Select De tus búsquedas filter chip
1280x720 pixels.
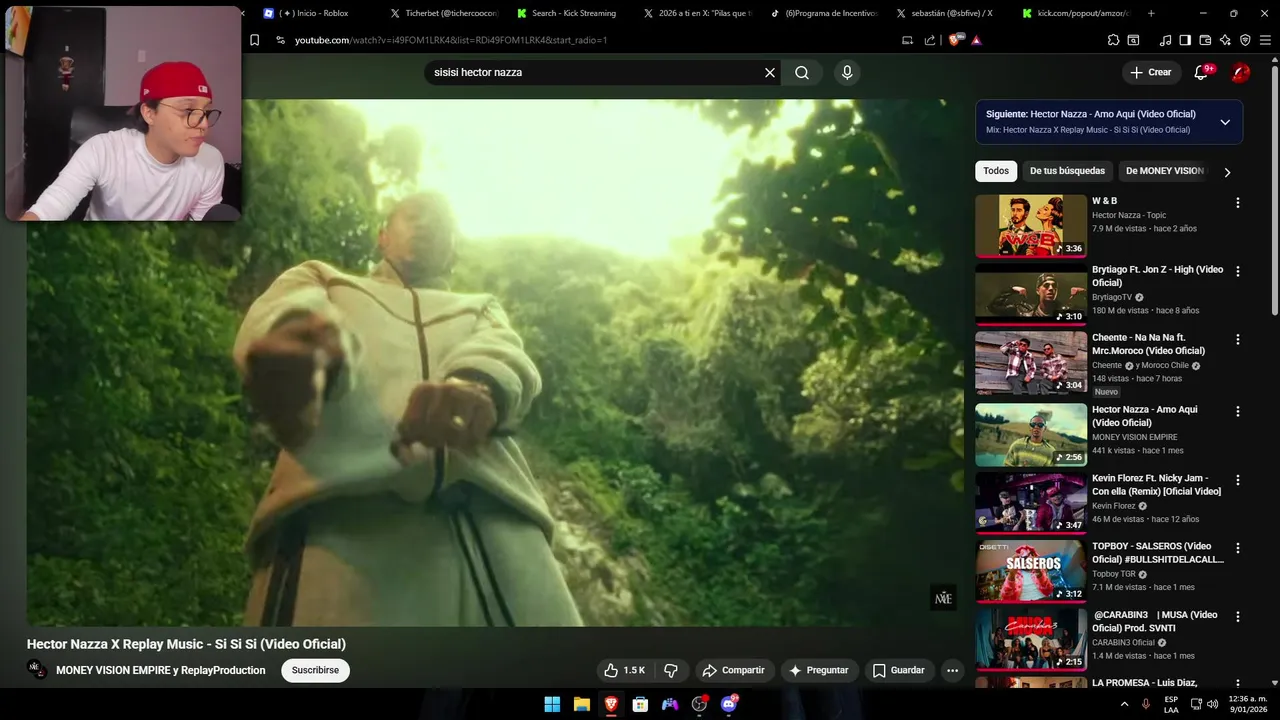(1067, 171)
